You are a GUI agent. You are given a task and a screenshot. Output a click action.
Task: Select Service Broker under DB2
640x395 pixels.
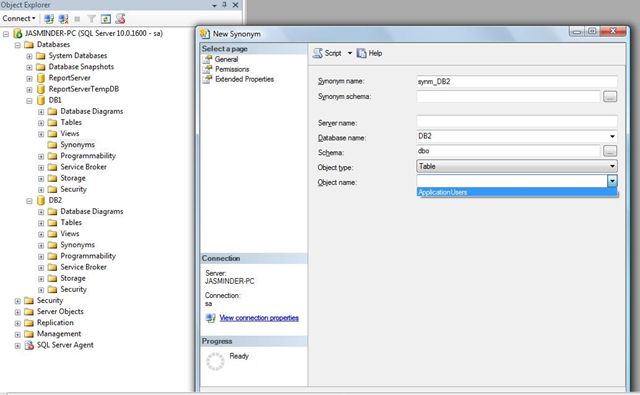83,267
